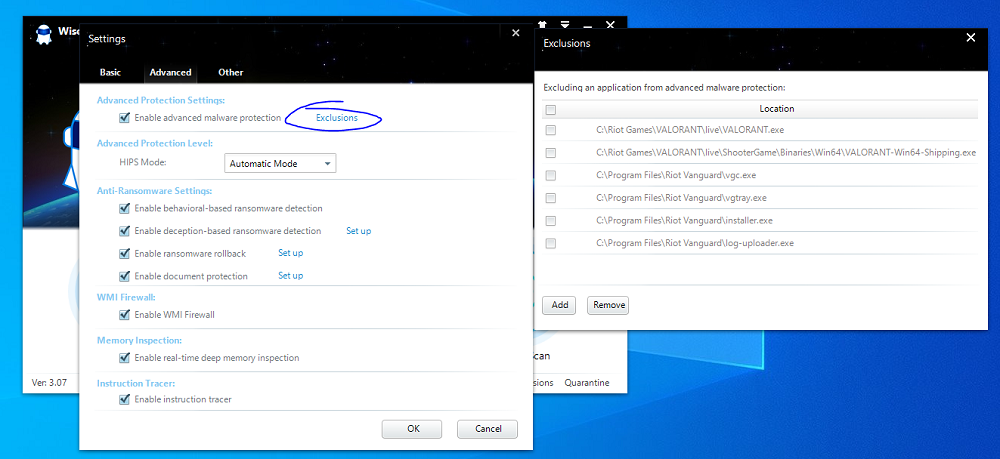The image size is (1000, 459).
Task: Select the Advanced tab
Action: (x=170, y=73)
